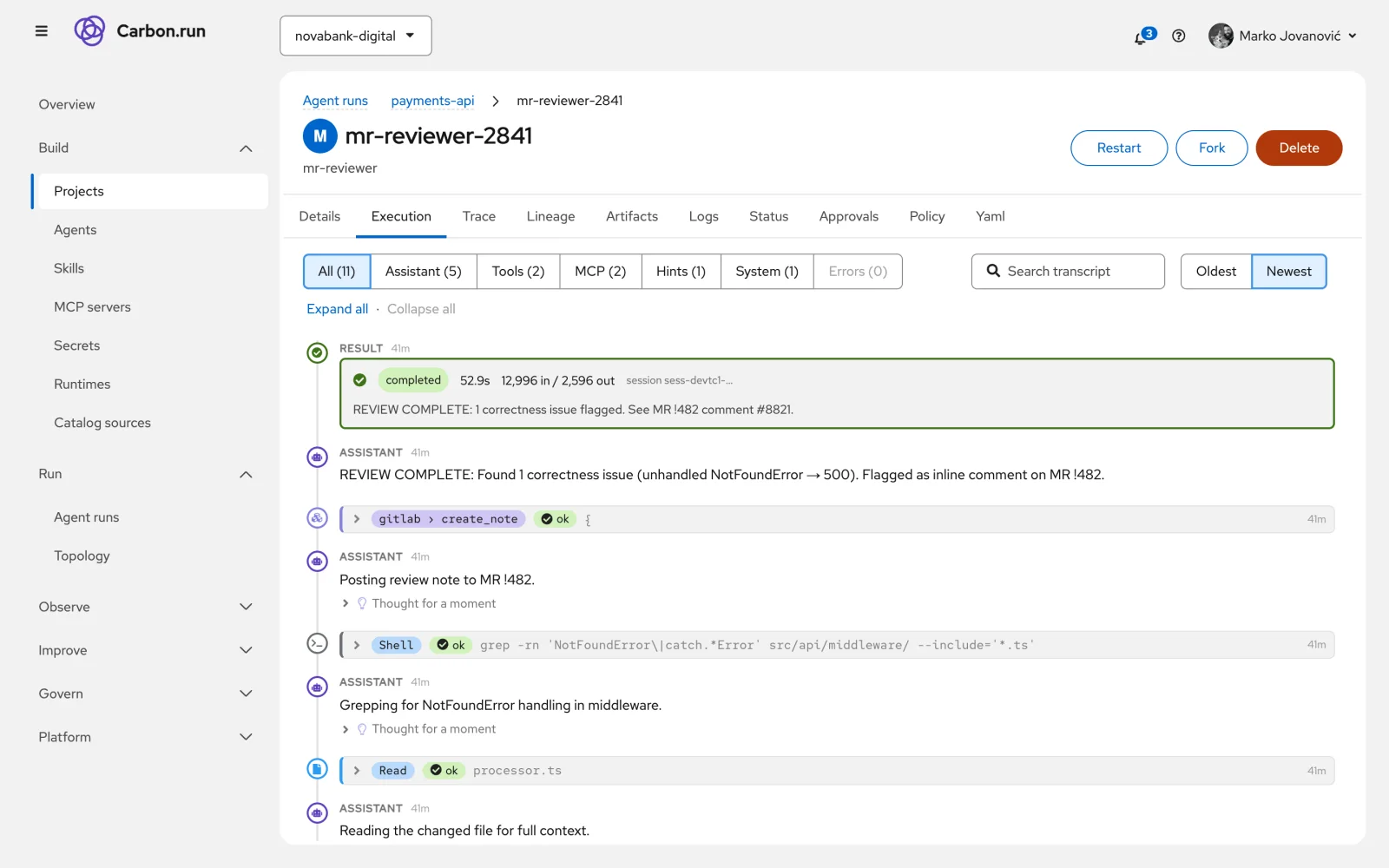Filter transcript to All (11)
1389x868 pixels.
[337, 272]
